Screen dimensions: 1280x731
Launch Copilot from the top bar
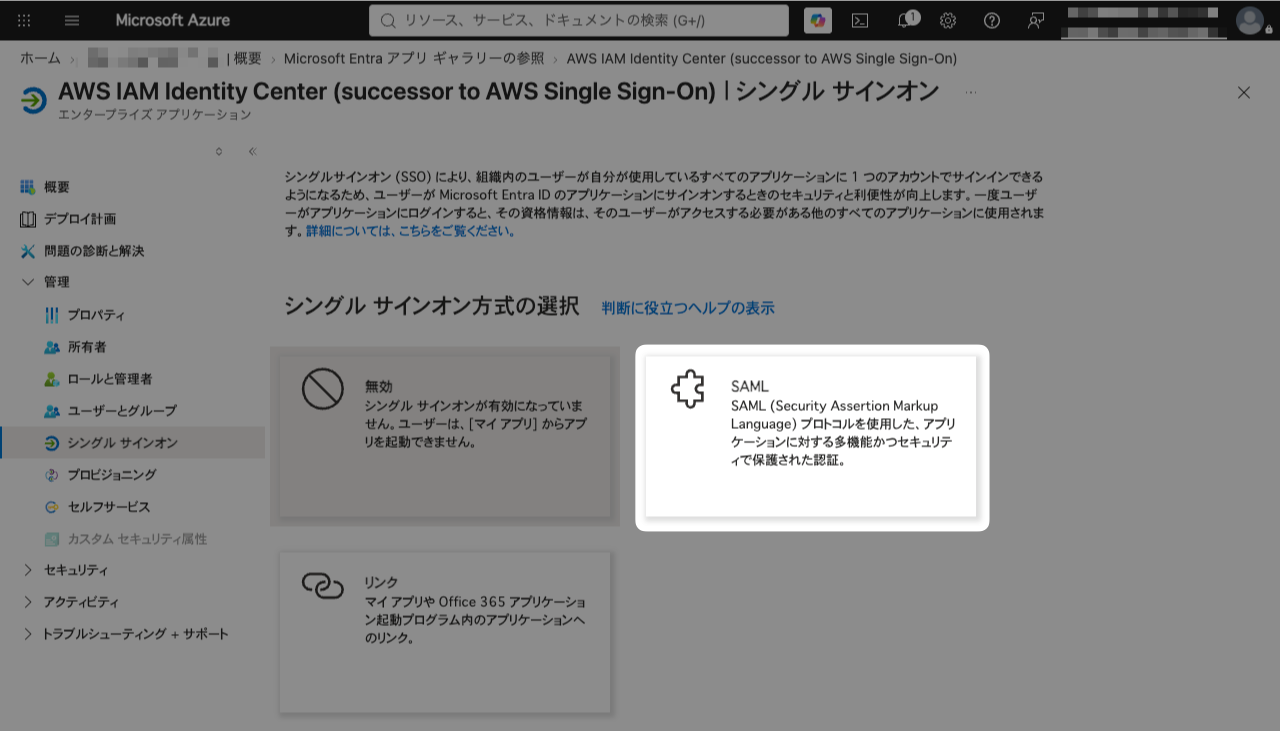tap(817, 20)
